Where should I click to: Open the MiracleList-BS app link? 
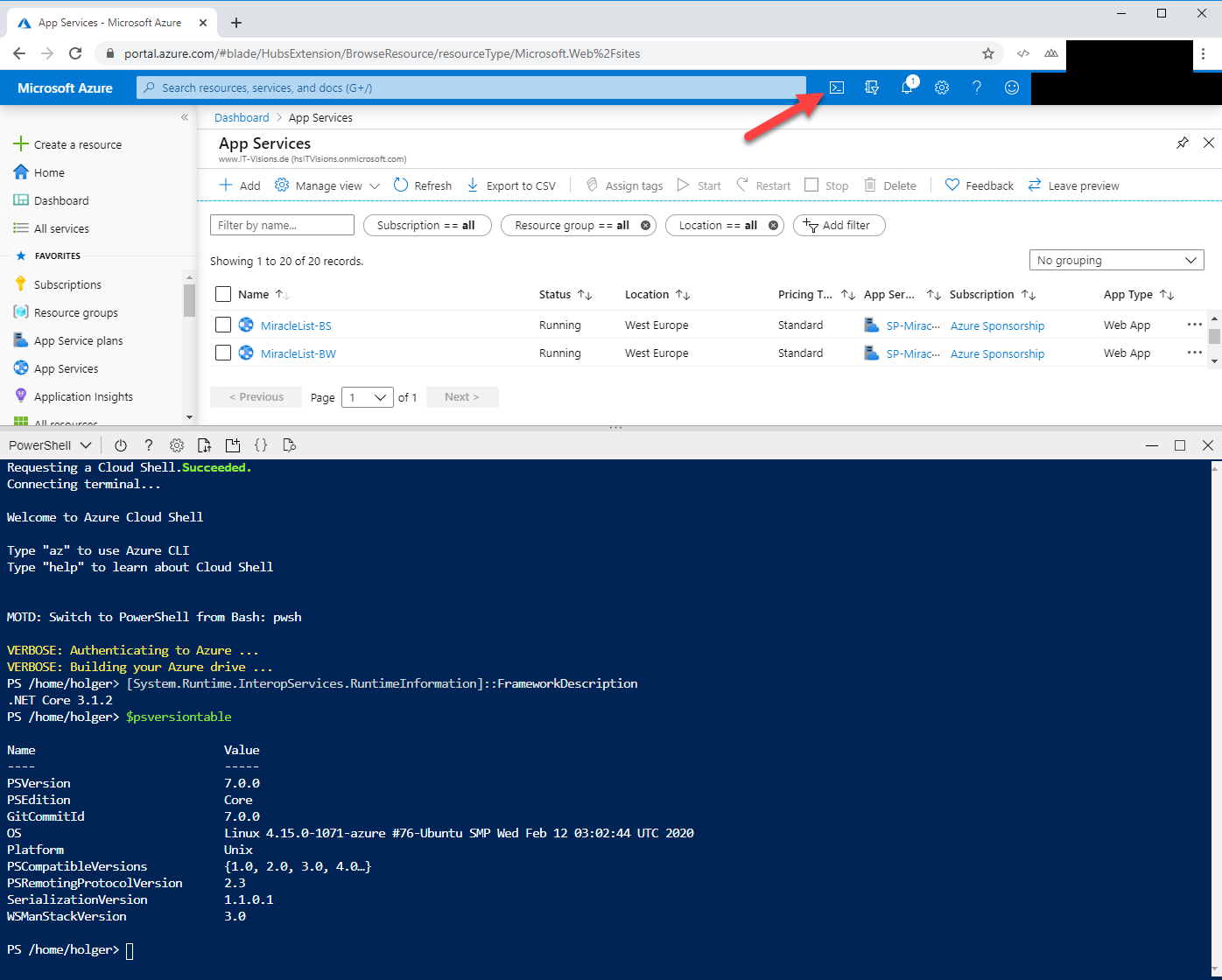click(296, 325)
